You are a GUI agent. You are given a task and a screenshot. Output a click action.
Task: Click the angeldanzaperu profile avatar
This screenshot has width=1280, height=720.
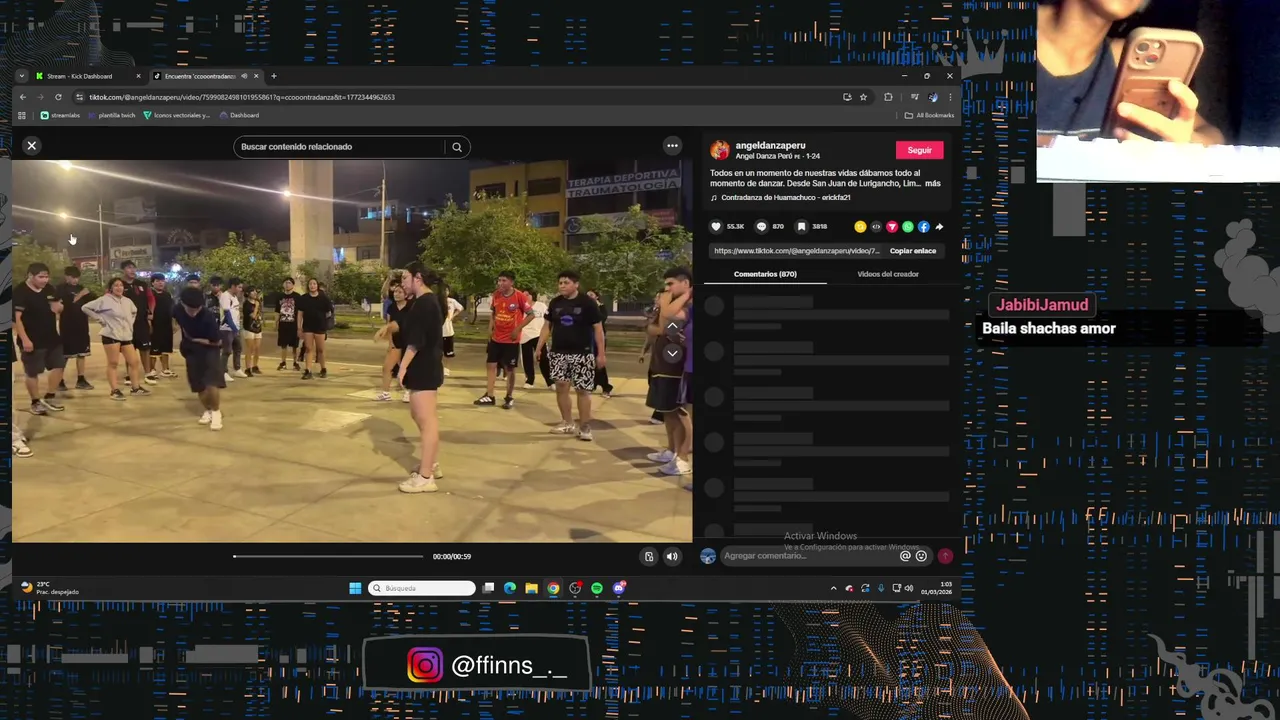coord(719,150)
